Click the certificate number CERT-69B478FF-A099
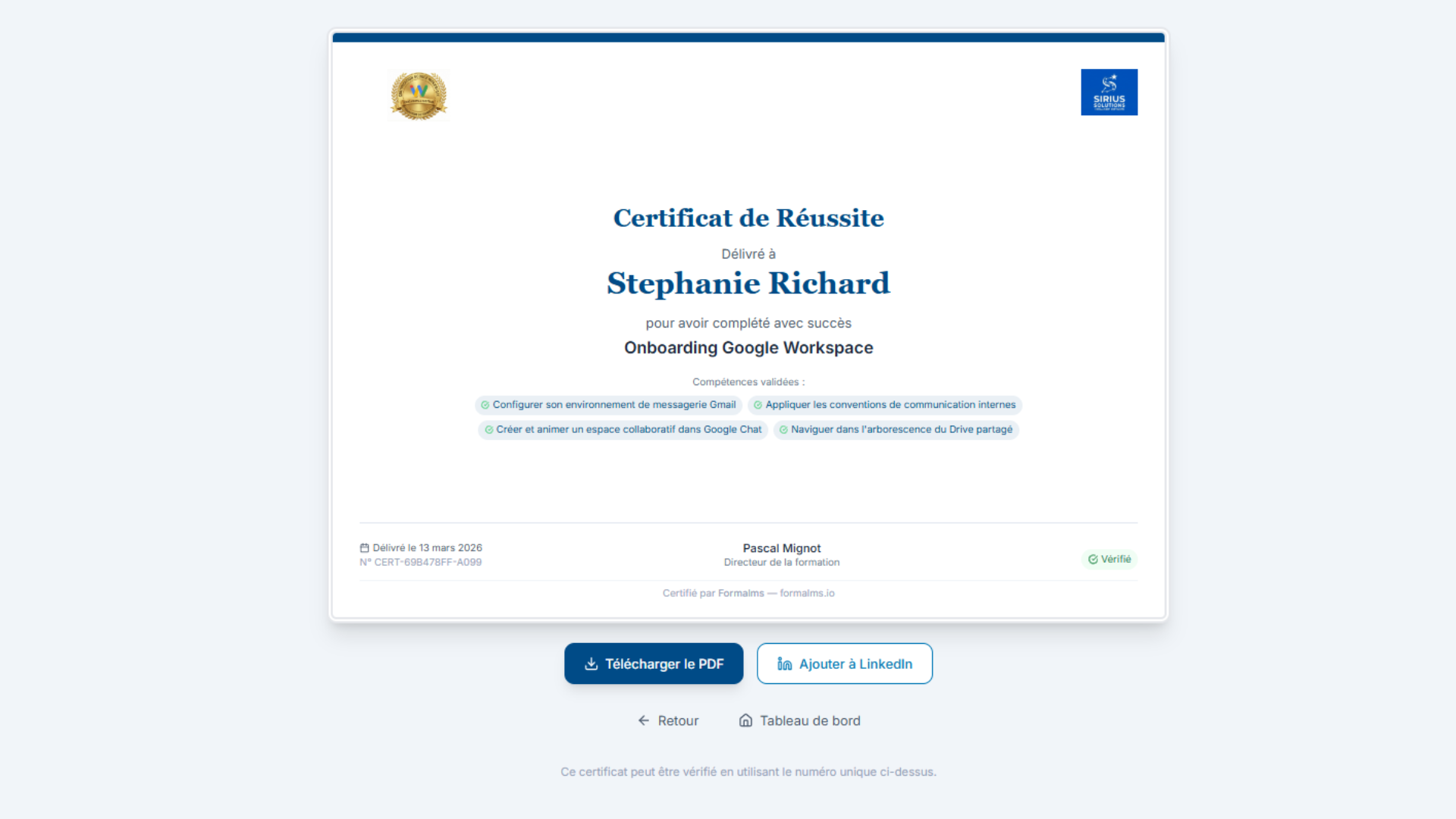 pos(421,562)
